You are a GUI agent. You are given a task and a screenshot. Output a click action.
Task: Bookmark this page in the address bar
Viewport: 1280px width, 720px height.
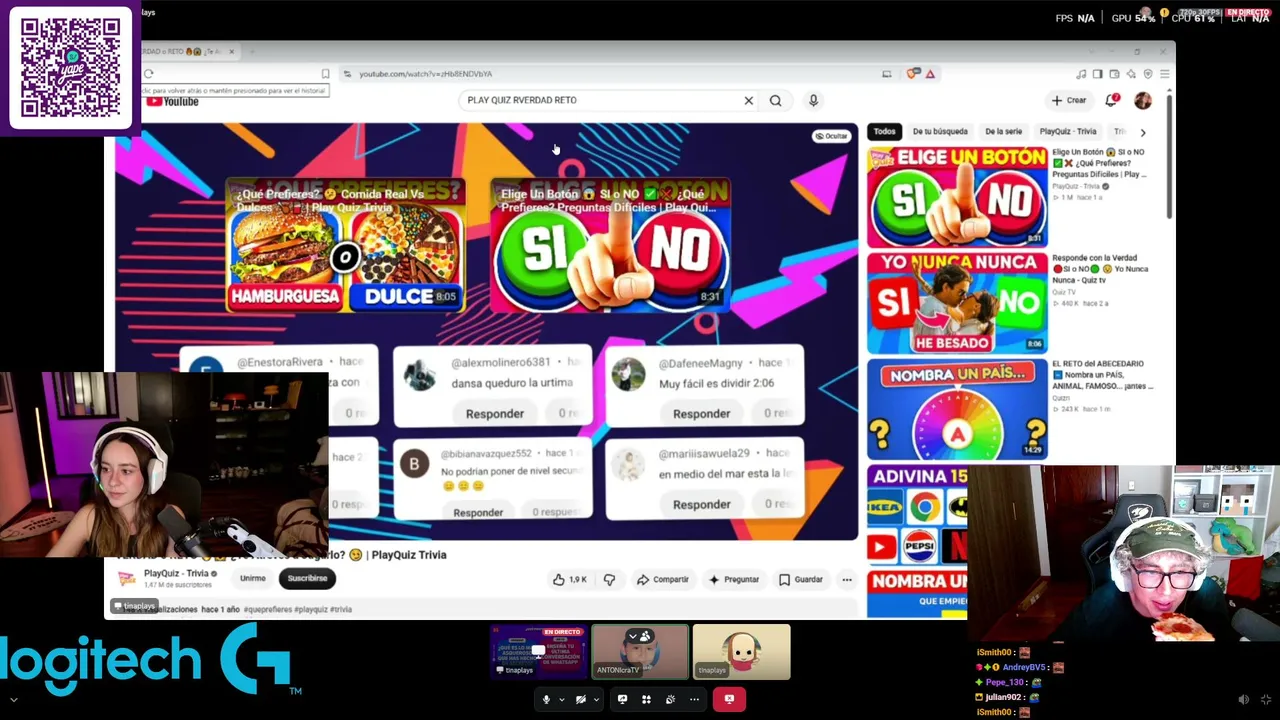pyautogui.click(x=325, y=74)
